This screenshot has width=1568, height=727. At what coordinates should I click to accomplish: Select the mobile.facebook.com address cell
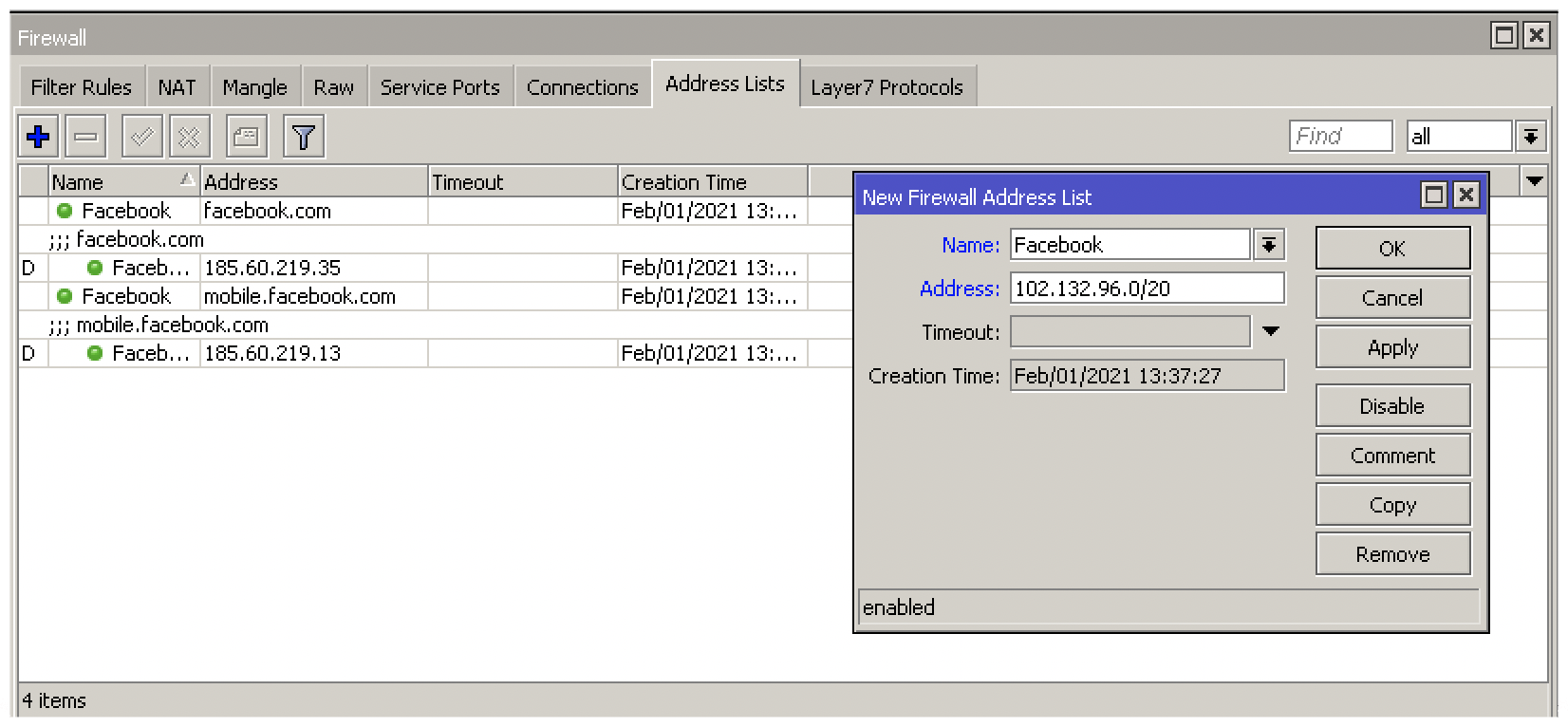pyautogui.click(x=314, y=296)
